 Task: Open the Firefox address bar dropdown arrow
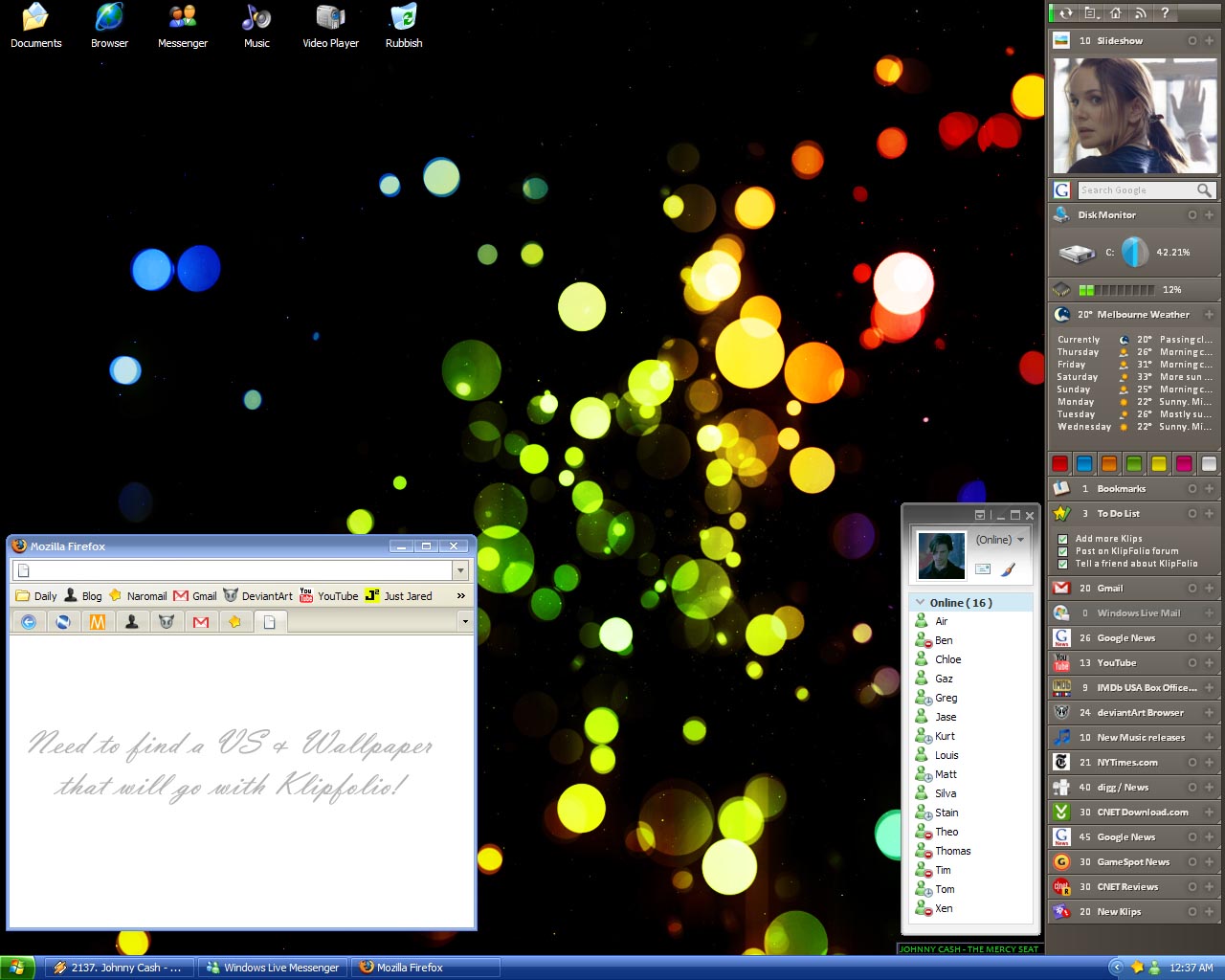(x=460, y=570)
